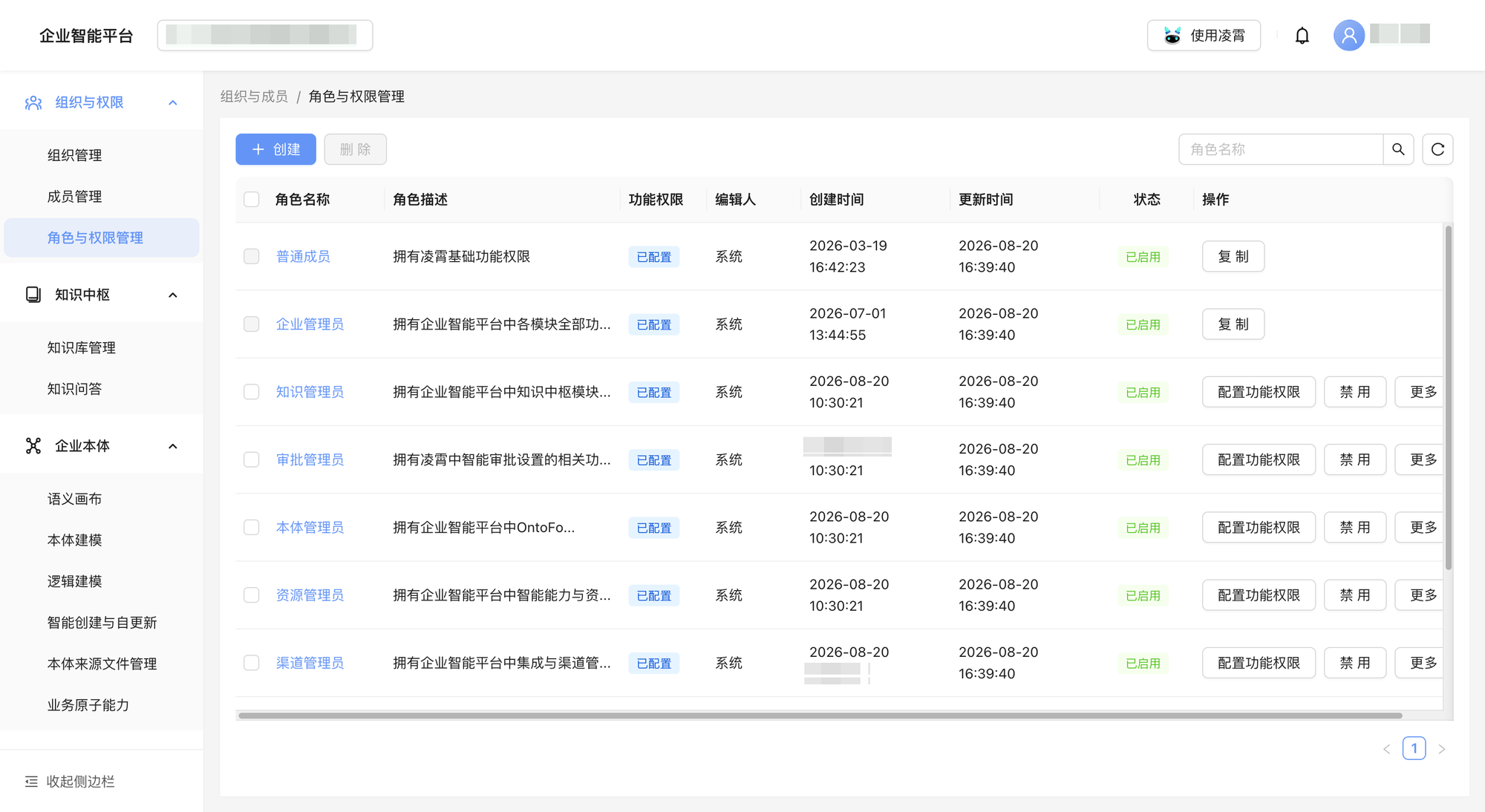Open 更多 options for 知识管理员
Screen dimensions: 1485x812
point(1419,392)
